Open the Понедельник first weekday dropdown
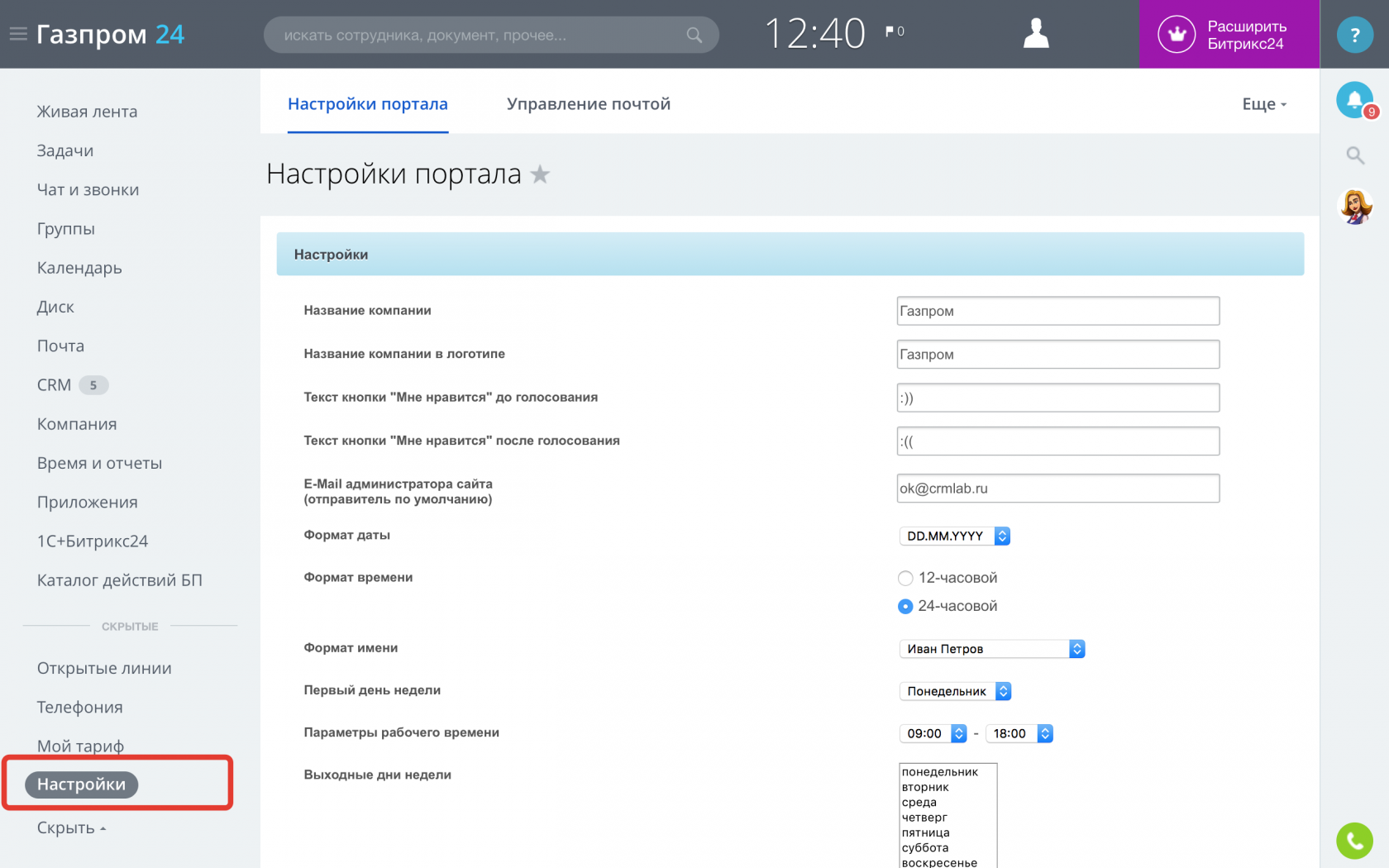The image size is (1389, 868). (x=956, y=691)
